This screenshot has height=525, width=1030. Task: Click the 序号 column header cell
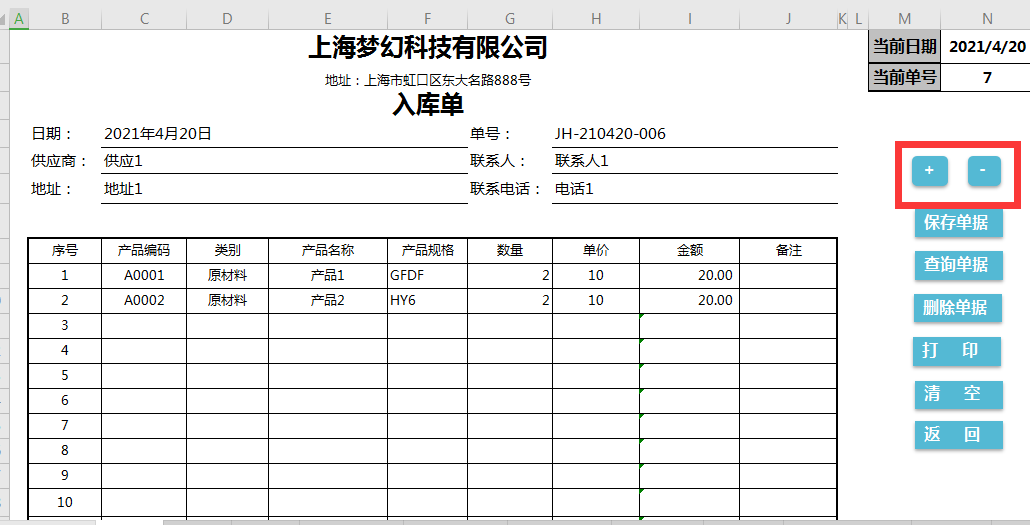click(x=64, y=250)
